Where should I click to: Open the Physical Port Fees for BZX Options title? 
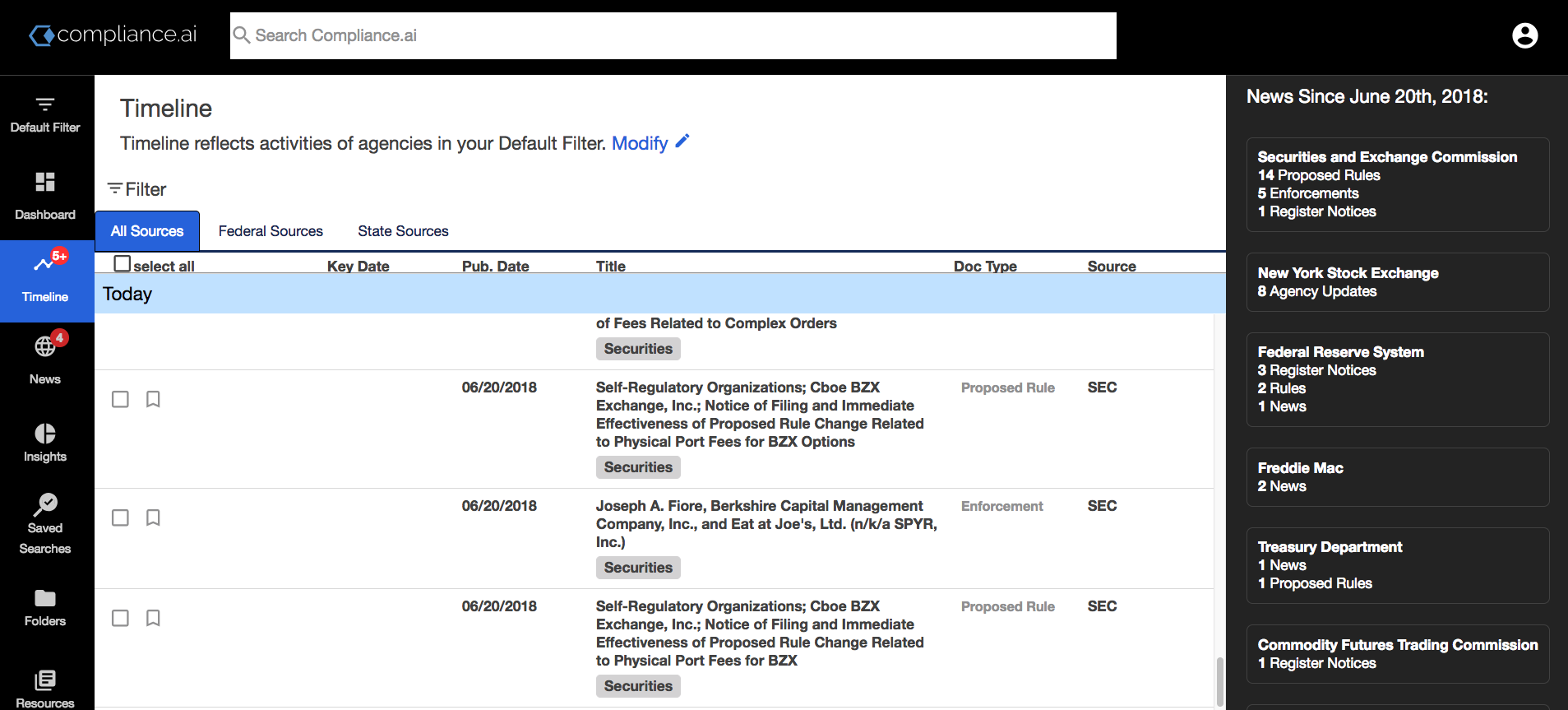pyautogui.click(x=760, y=414)
